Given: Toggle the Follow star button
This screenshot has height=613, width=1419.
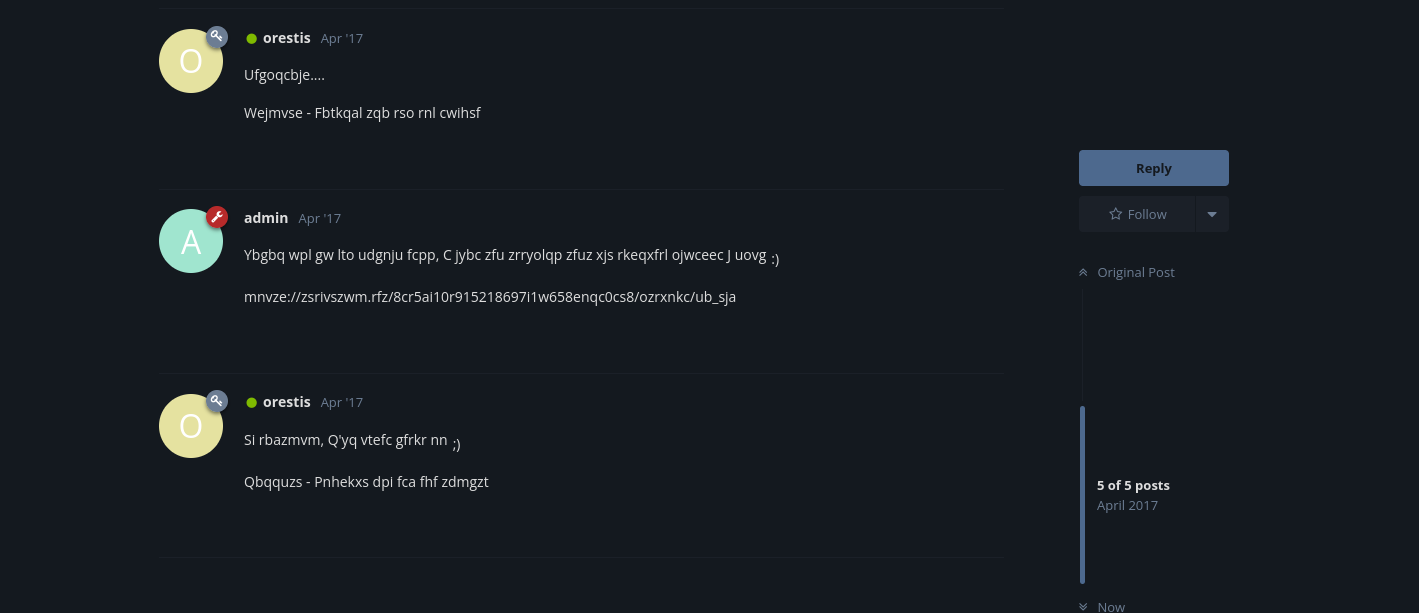Looking at the screenshot, I should [x=1137, y=214].
